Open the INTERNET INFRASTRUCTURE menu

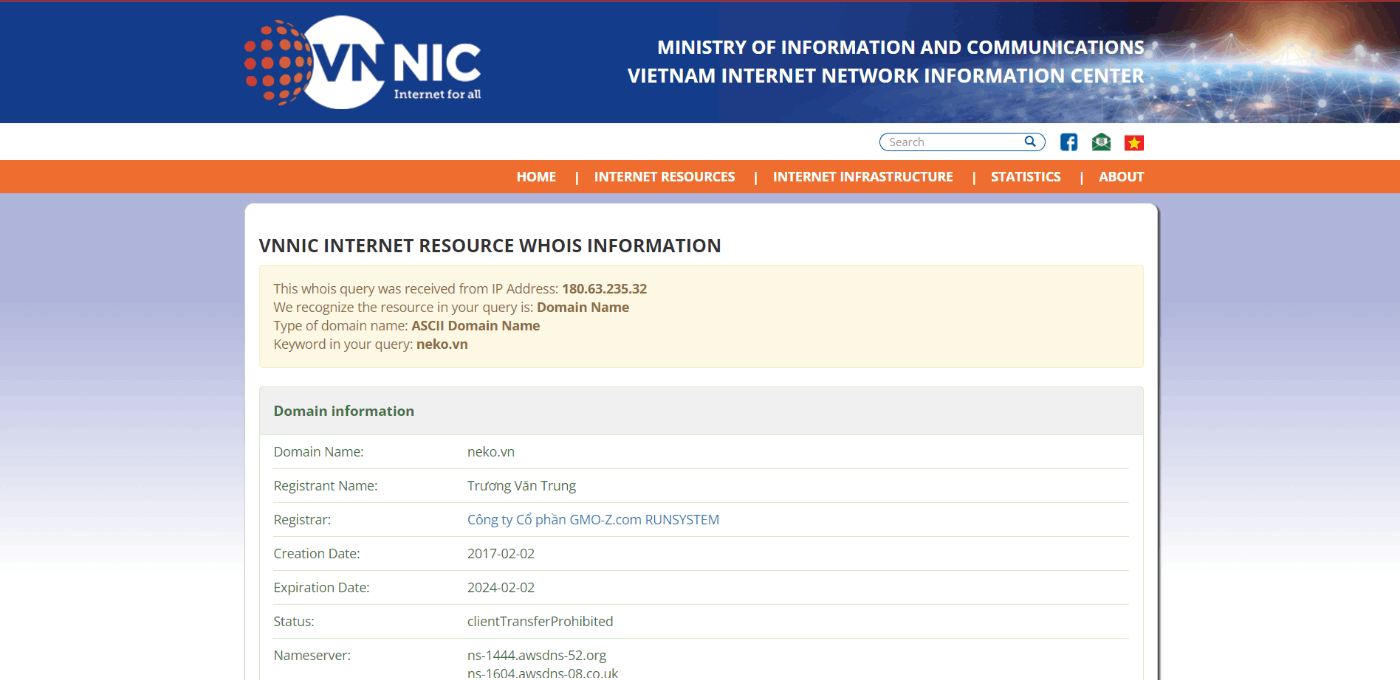pyautogui.click(x=863, y=177)
